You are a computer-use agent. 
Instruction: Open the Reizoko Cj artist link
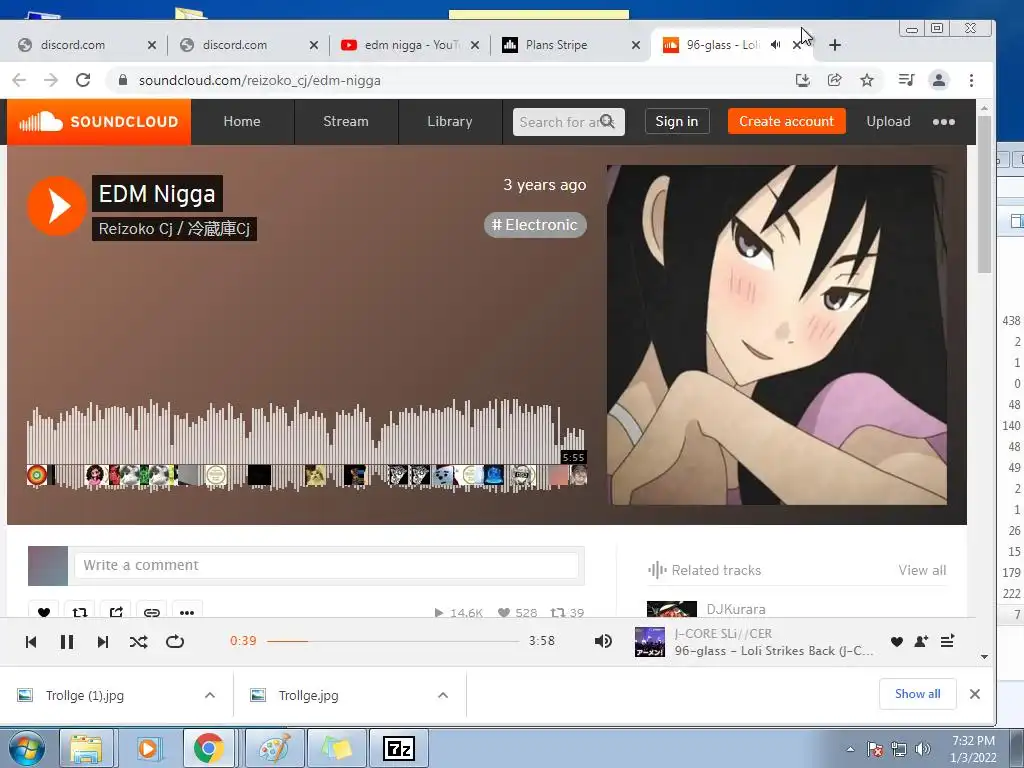[x=174, y=229]
